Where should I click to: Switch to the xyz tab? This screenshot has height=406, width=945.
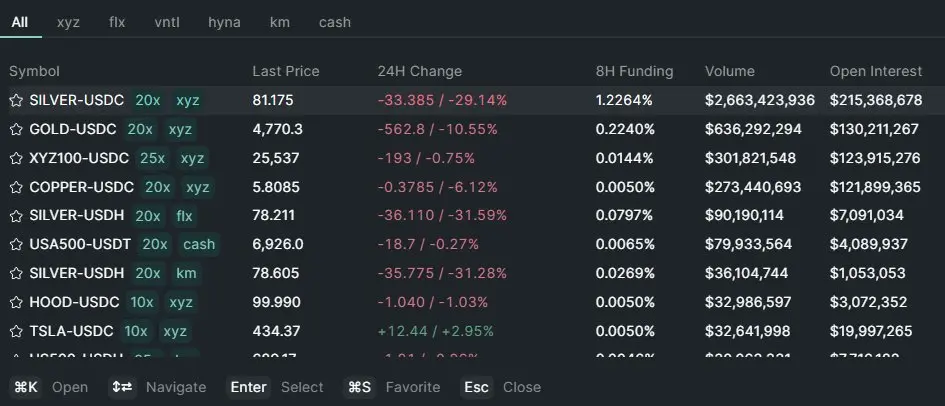(69, 21)
